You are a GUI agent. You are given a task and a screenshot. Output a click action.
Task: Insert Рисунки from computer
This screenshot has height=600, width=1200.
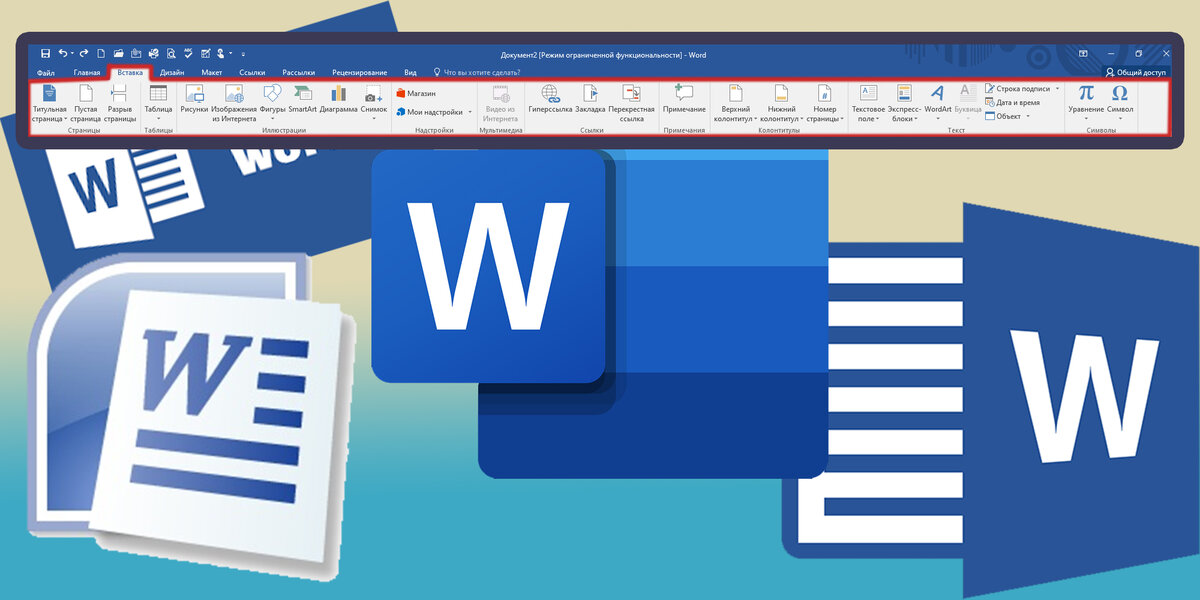coord(195,100)
